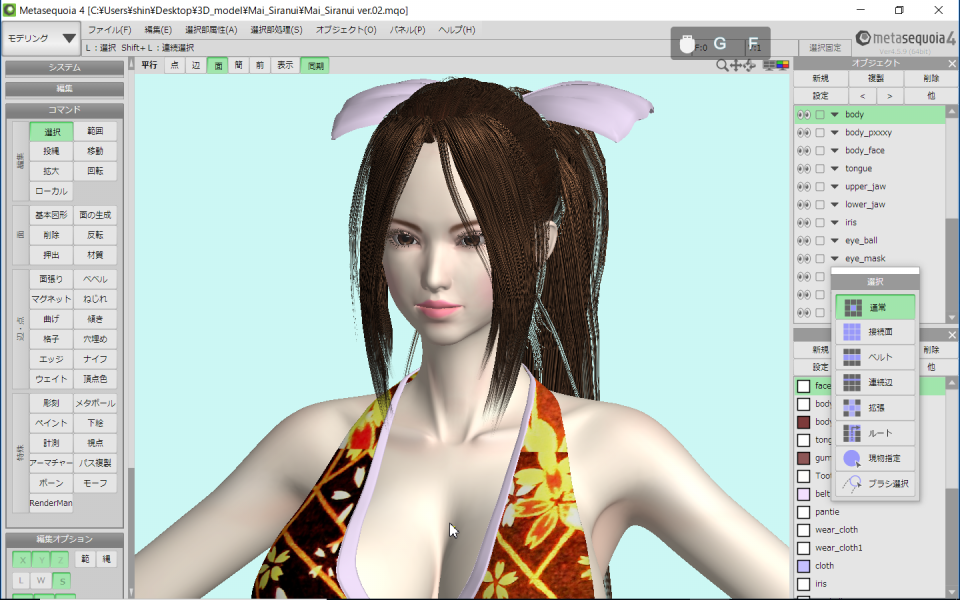Toggle the Y axis edit option

[42, 560]
